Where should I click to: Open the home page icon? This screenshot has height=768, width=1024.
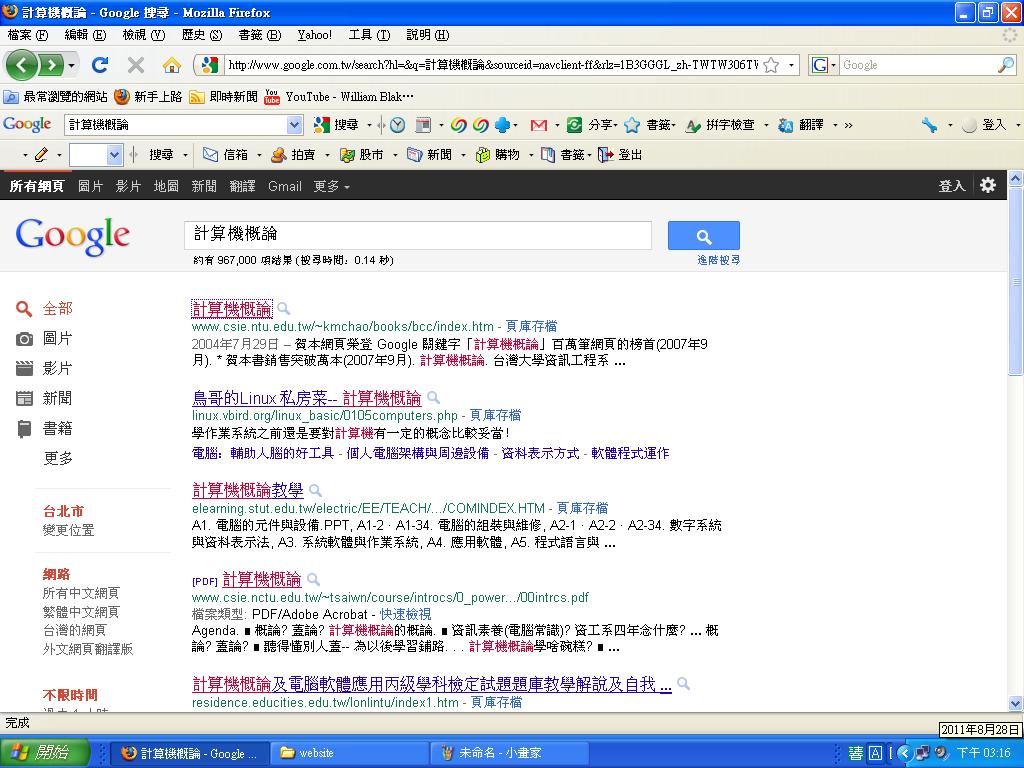coord(172,65)
